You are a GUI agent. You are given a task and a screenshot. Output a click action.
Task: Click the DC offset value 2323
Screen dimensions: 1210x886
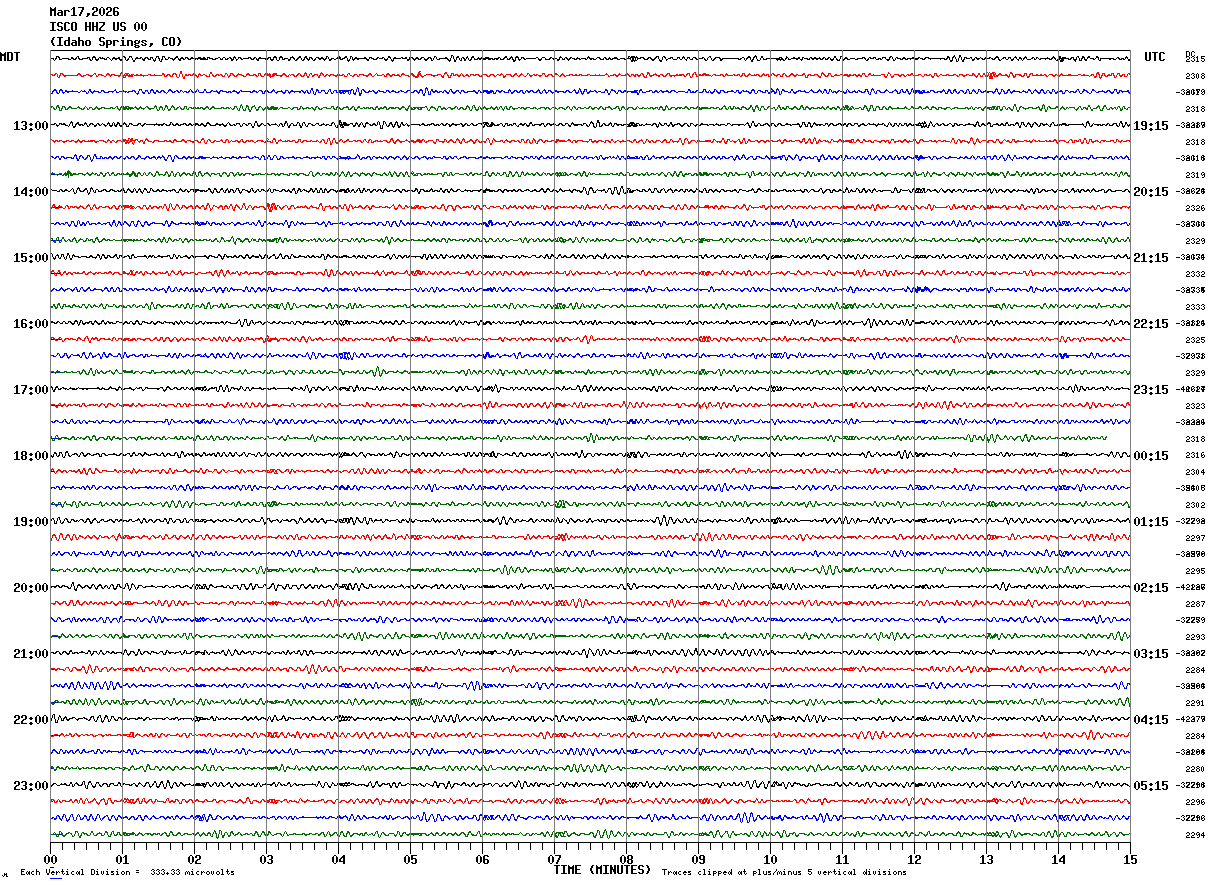(x=1194, y=406)
